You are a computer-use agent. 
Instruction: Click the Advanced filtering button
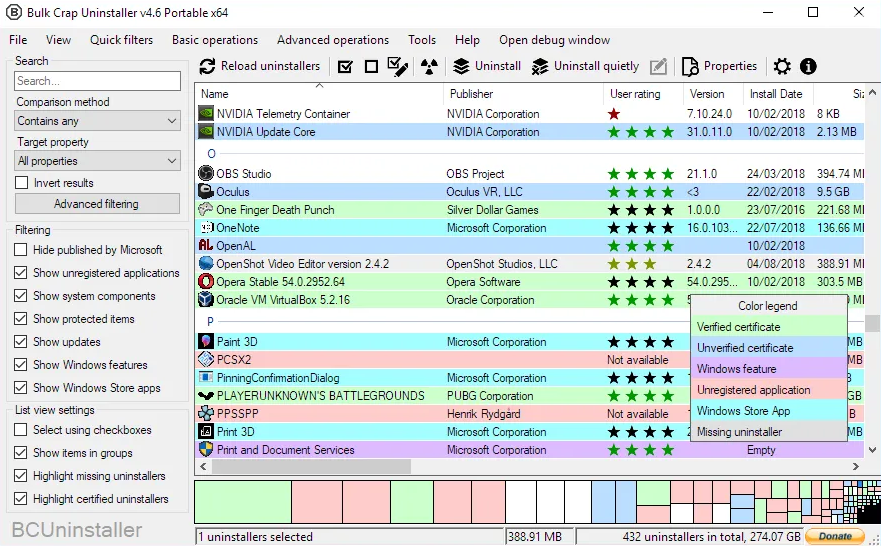tap(97, 204)
